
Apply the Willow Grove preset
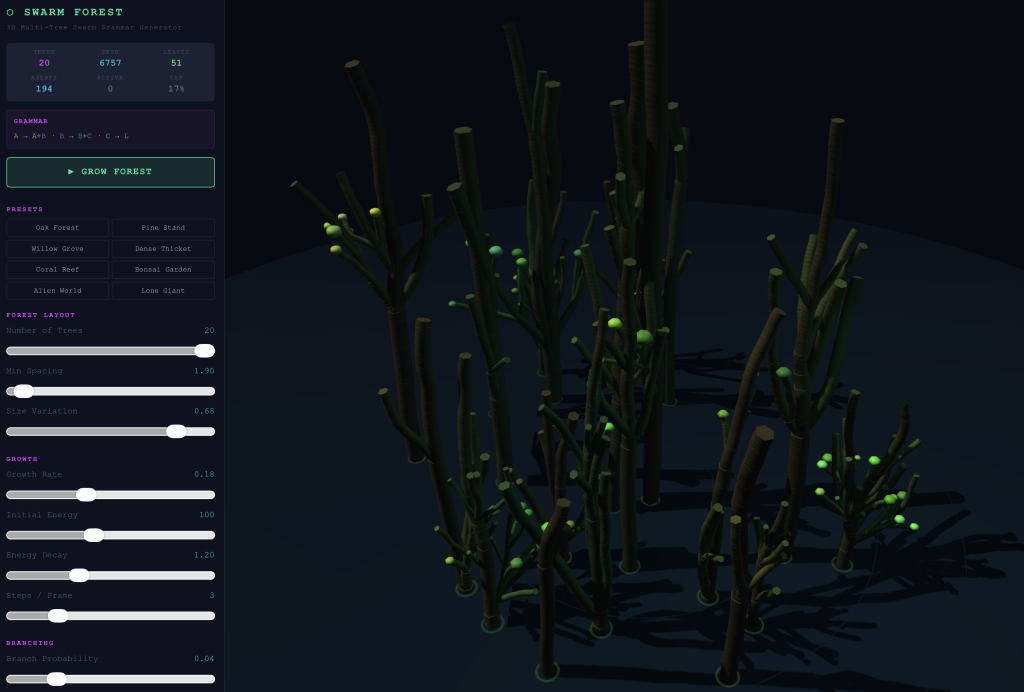[57, 249]
